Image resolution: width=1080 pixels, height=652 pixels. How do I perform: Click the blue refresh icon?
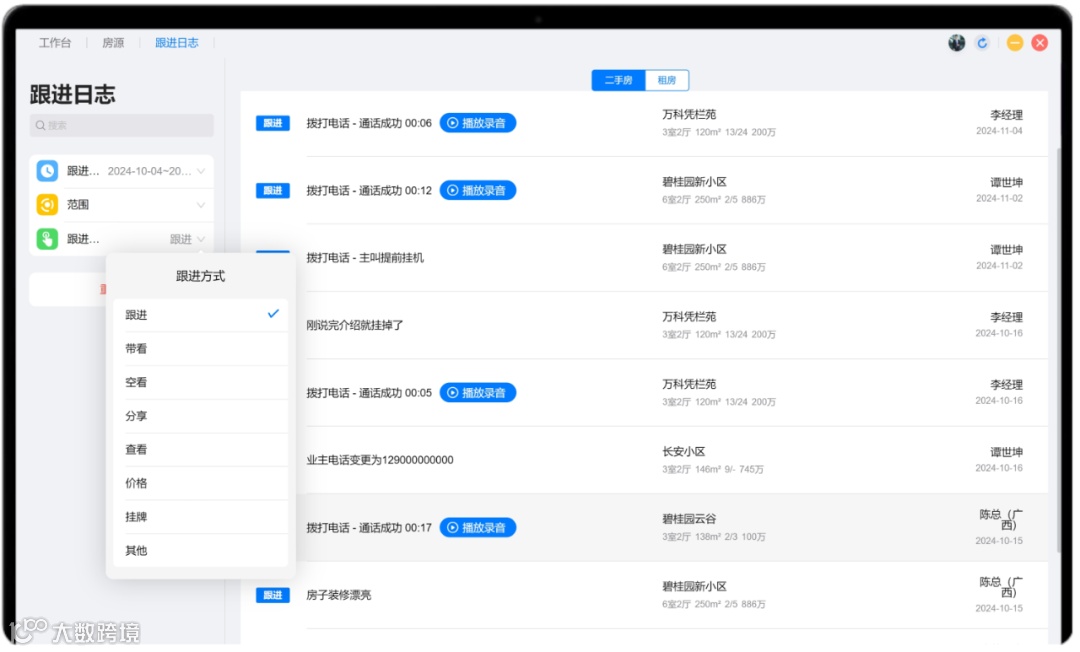982,43
